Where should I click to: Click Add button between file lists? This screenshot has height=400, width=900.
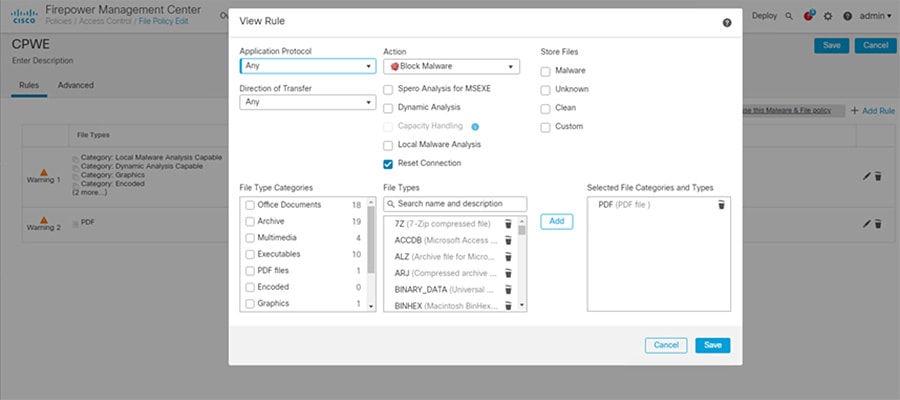coord(557,222)
